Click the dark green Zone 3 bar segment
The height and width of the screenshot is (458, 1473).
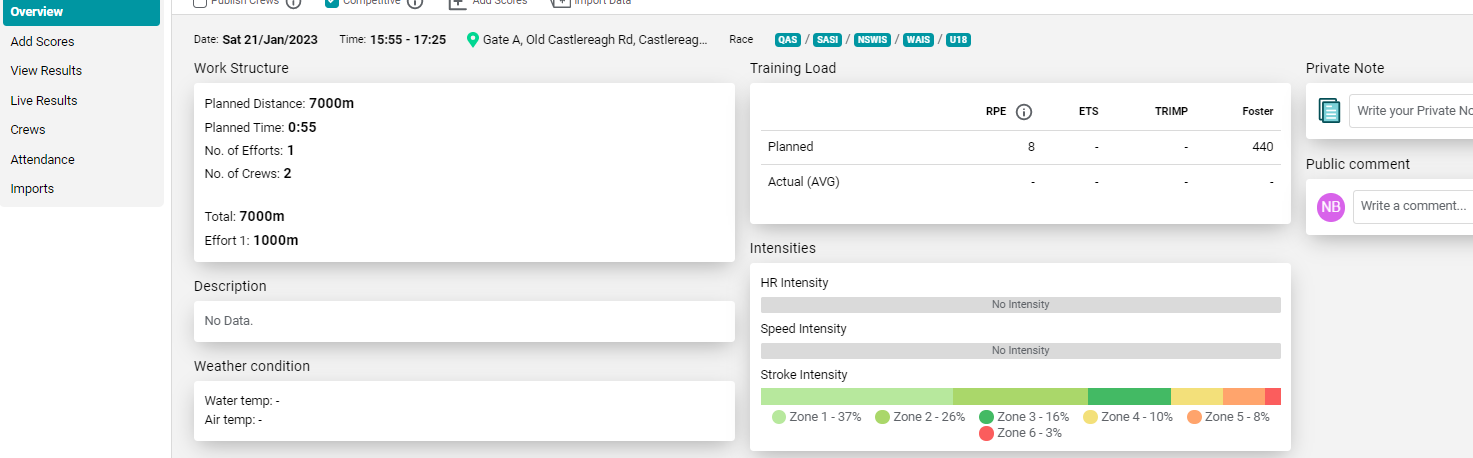click(1129, 396)
